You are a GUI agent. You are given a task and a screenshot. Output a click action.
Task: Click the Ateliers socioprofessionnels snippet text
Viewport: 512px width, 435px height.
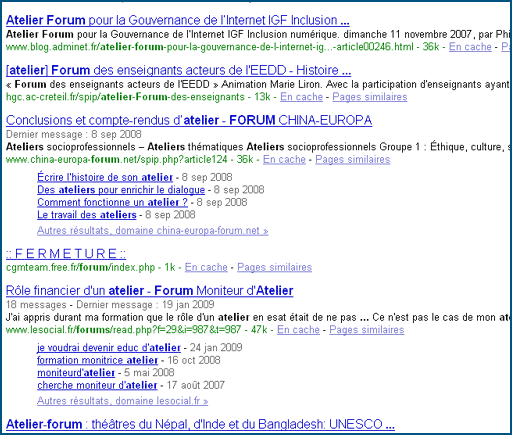[x=258, y=147]
